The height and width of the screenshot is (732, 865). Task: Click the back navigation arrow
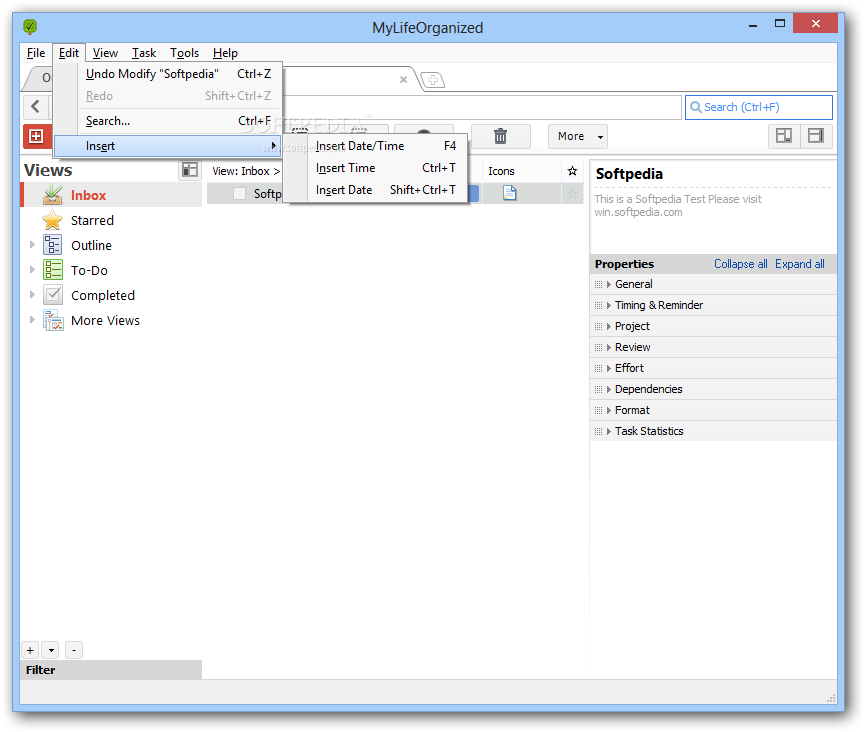pos(36,106)
